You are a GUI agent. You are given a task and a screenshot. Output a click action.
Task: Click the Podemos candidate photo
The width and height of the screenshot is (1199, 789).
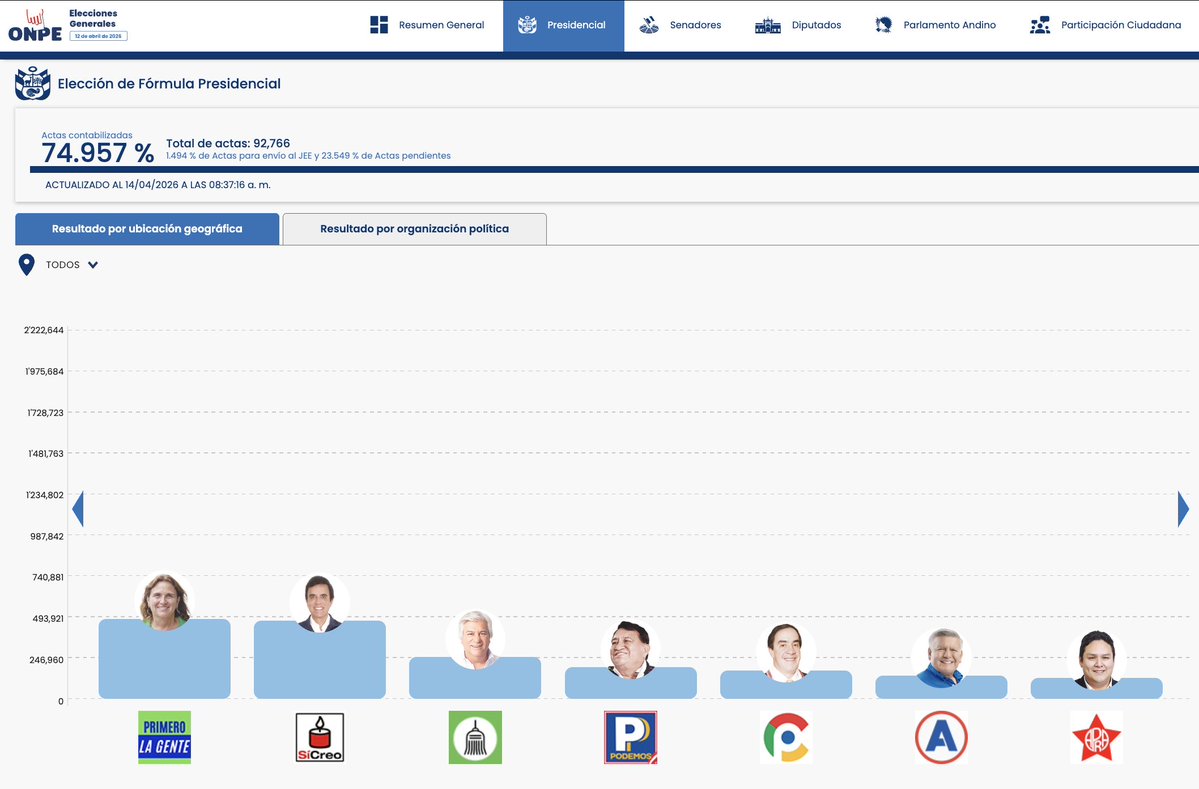coord(630,650)
